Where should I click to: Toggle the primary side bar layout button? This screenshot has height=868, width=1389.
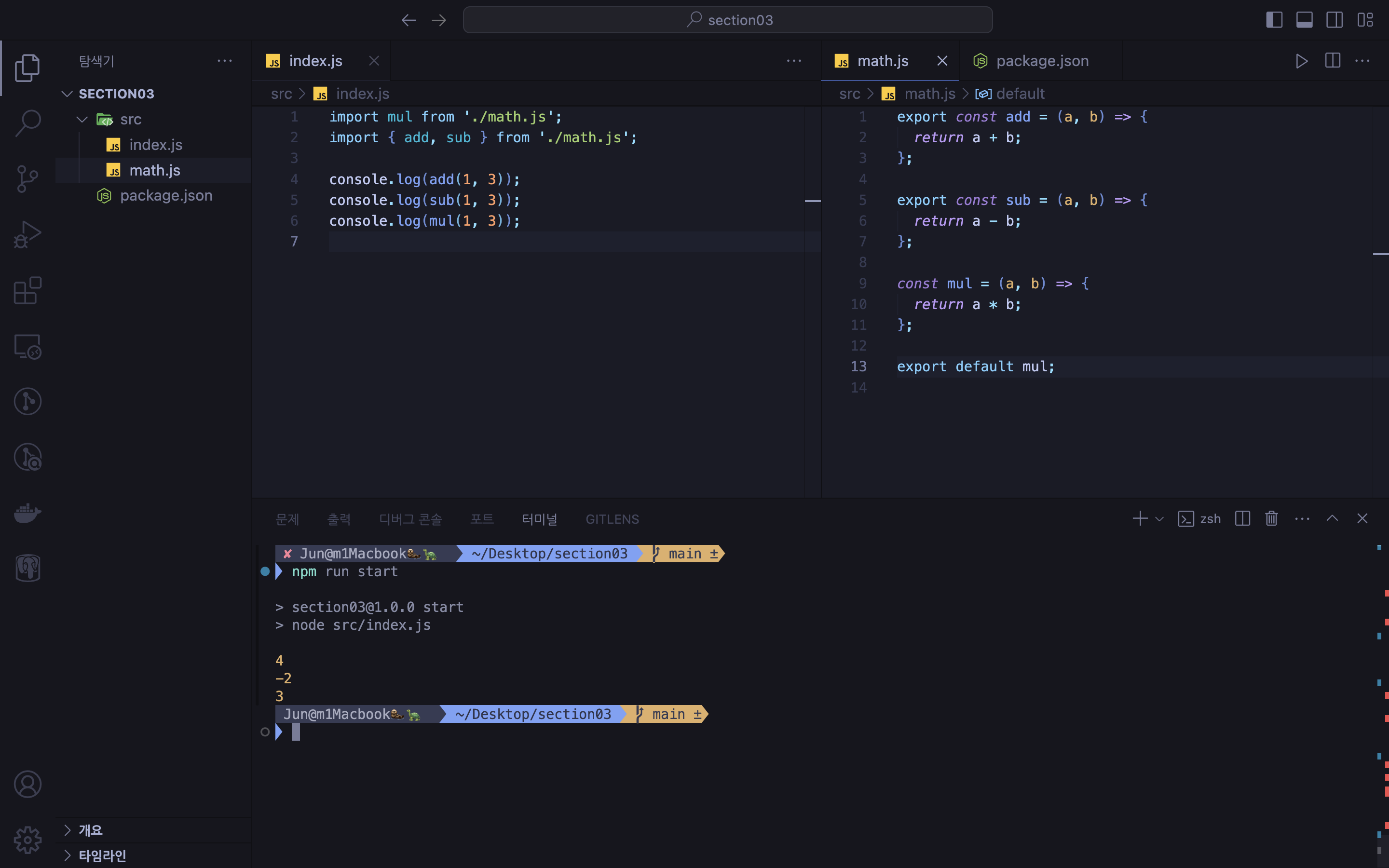(1274, 20)
